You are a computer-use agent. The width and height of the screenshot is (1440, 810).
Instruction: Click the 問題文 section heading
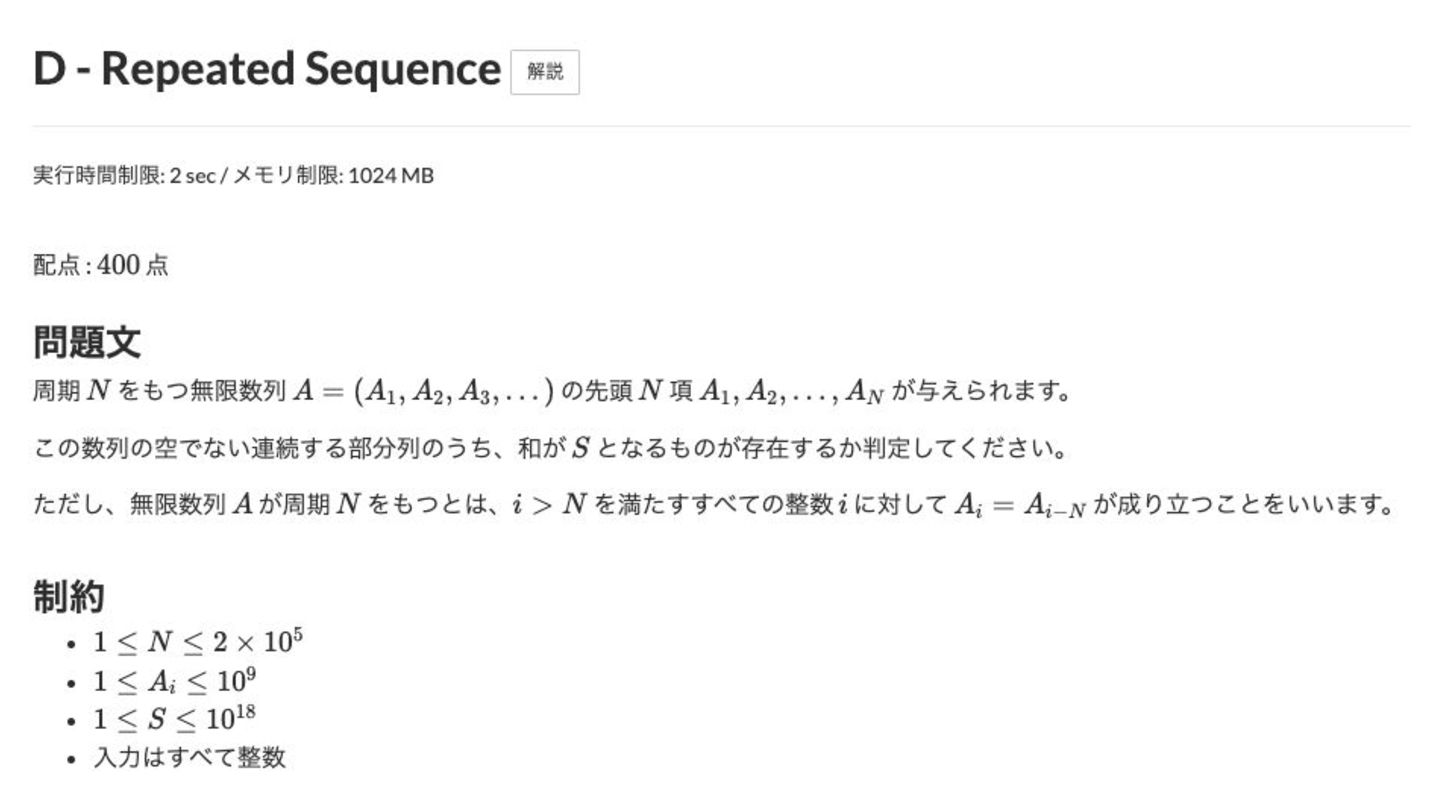point(87,342)
